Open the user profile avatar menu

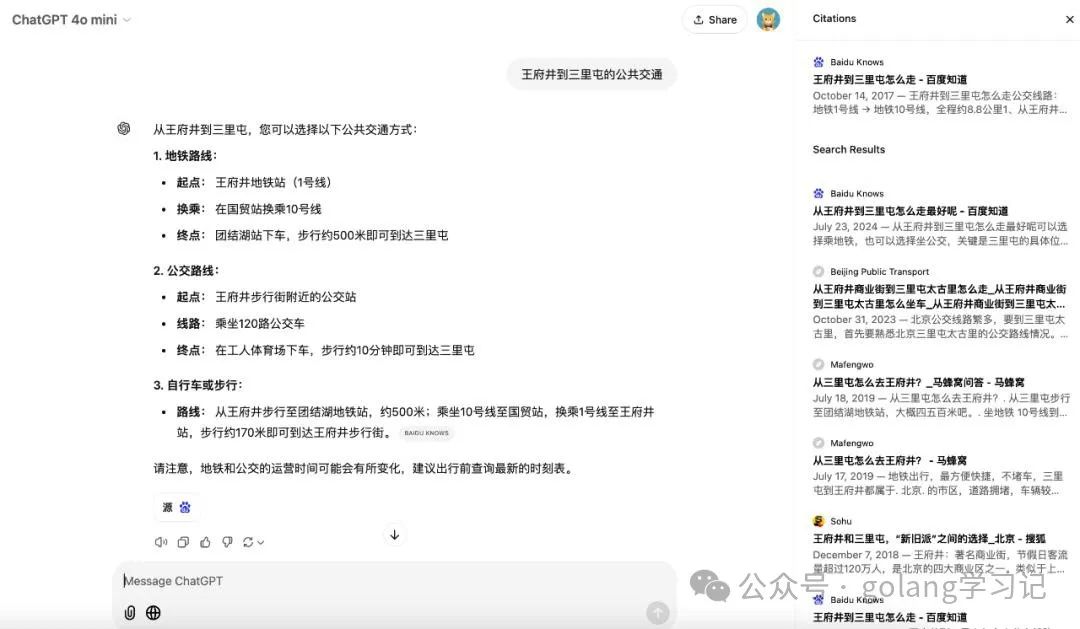click(x=768, y=20)
